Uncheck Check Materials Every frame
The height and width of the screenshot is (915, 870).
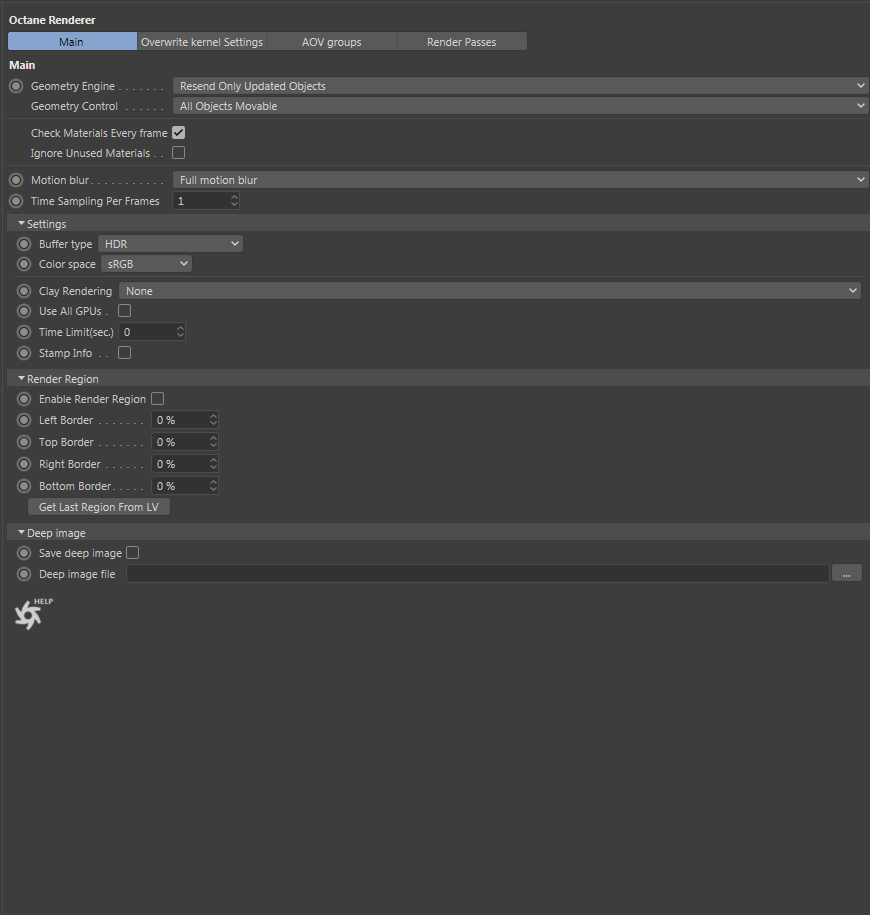point(179,133)
